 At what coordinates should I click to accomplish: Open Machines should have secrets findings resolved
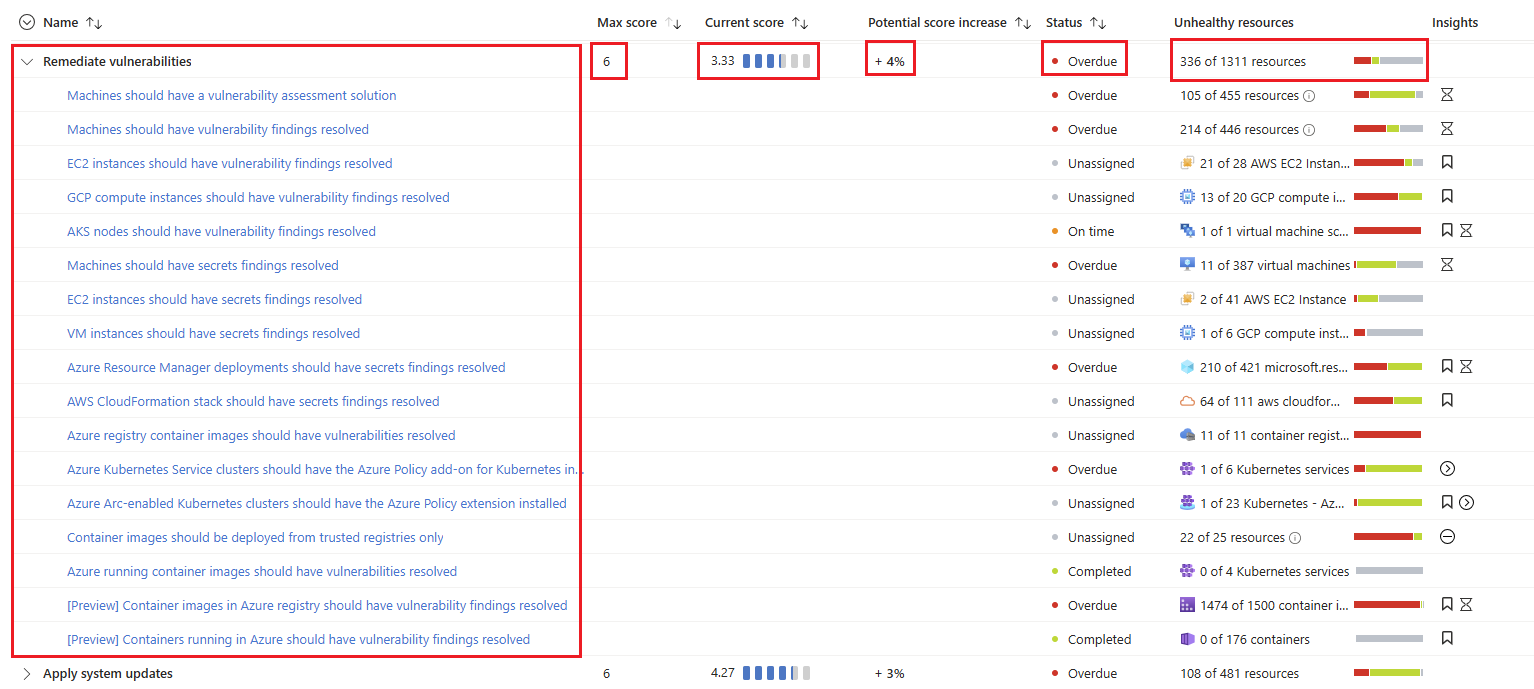203,265
